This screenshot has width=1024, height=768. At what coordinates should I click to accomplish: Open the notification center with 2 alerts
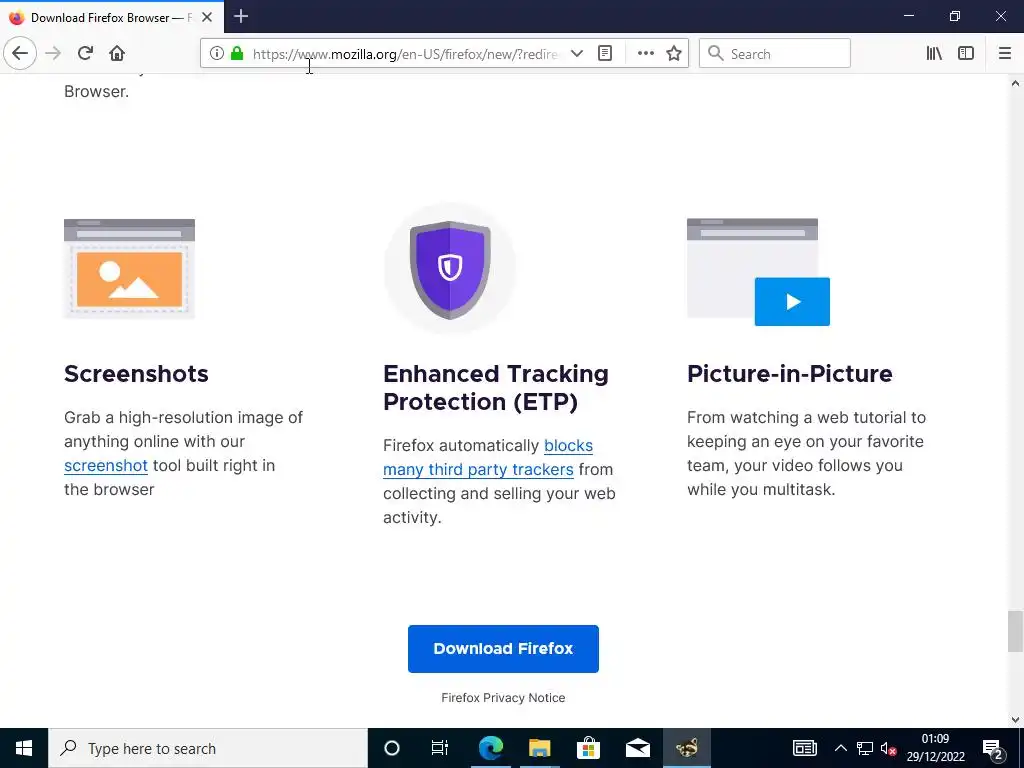[993, 748]
